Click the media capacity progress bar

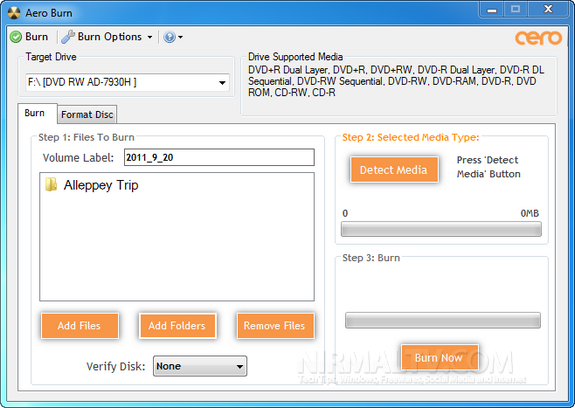[441, 229]
